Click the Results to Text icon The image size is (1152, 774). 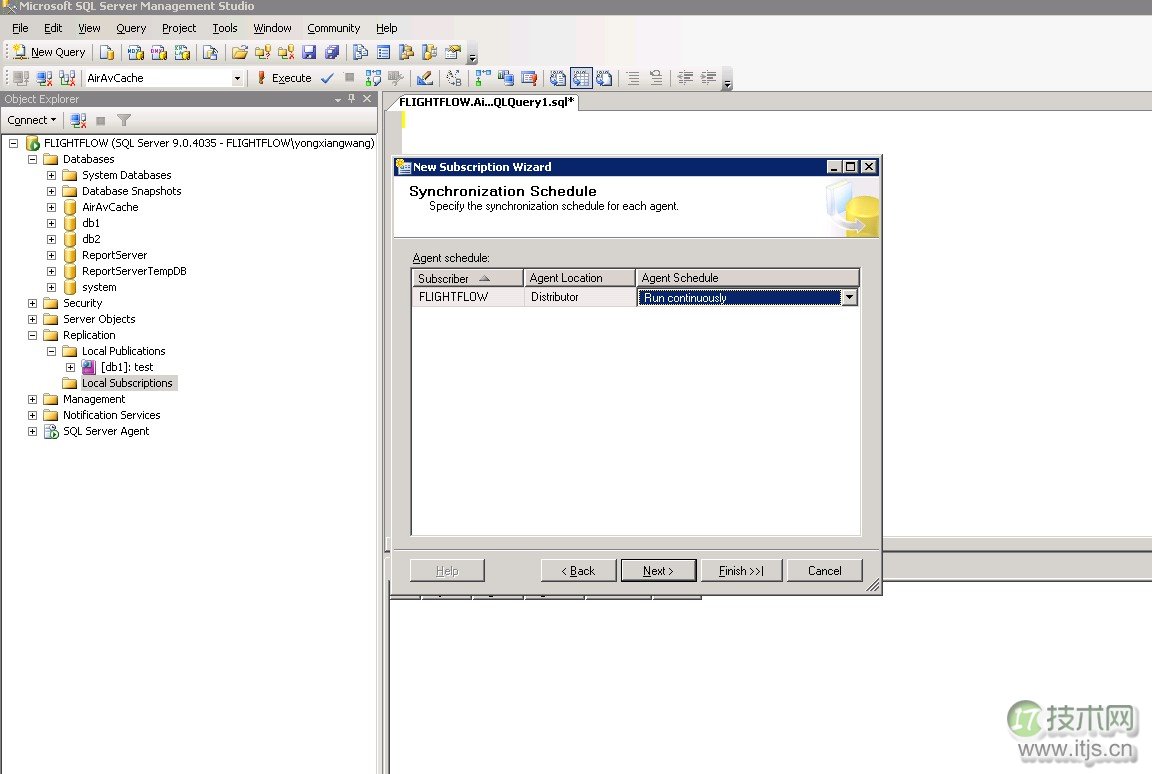pos(558,78)
